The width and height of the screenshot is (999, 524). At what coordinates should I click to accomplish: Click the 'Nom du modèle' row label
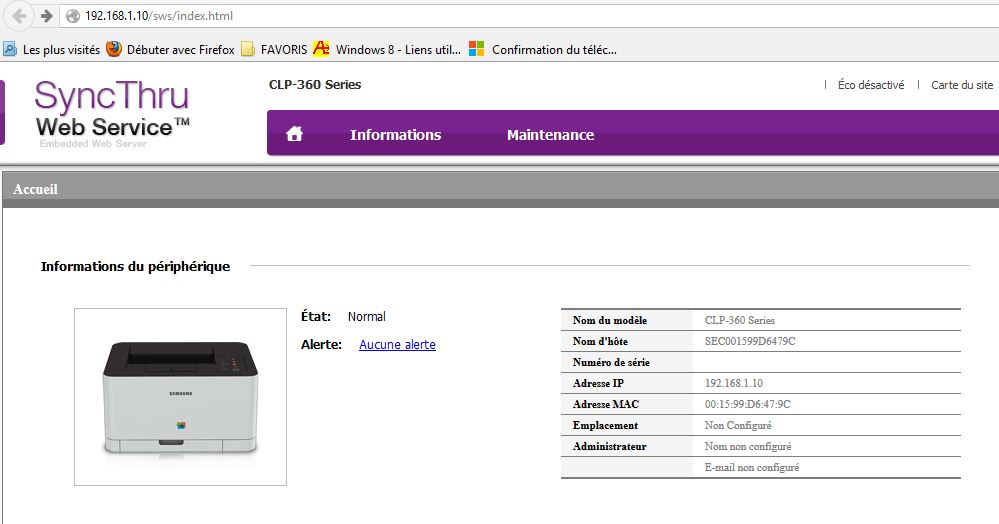(610, 320)
